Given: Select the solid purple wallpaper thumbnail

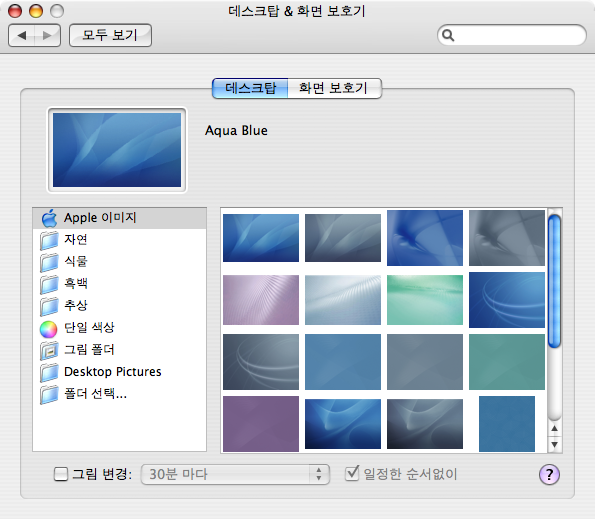Looking at the screenshot, I should click(261, 424).
